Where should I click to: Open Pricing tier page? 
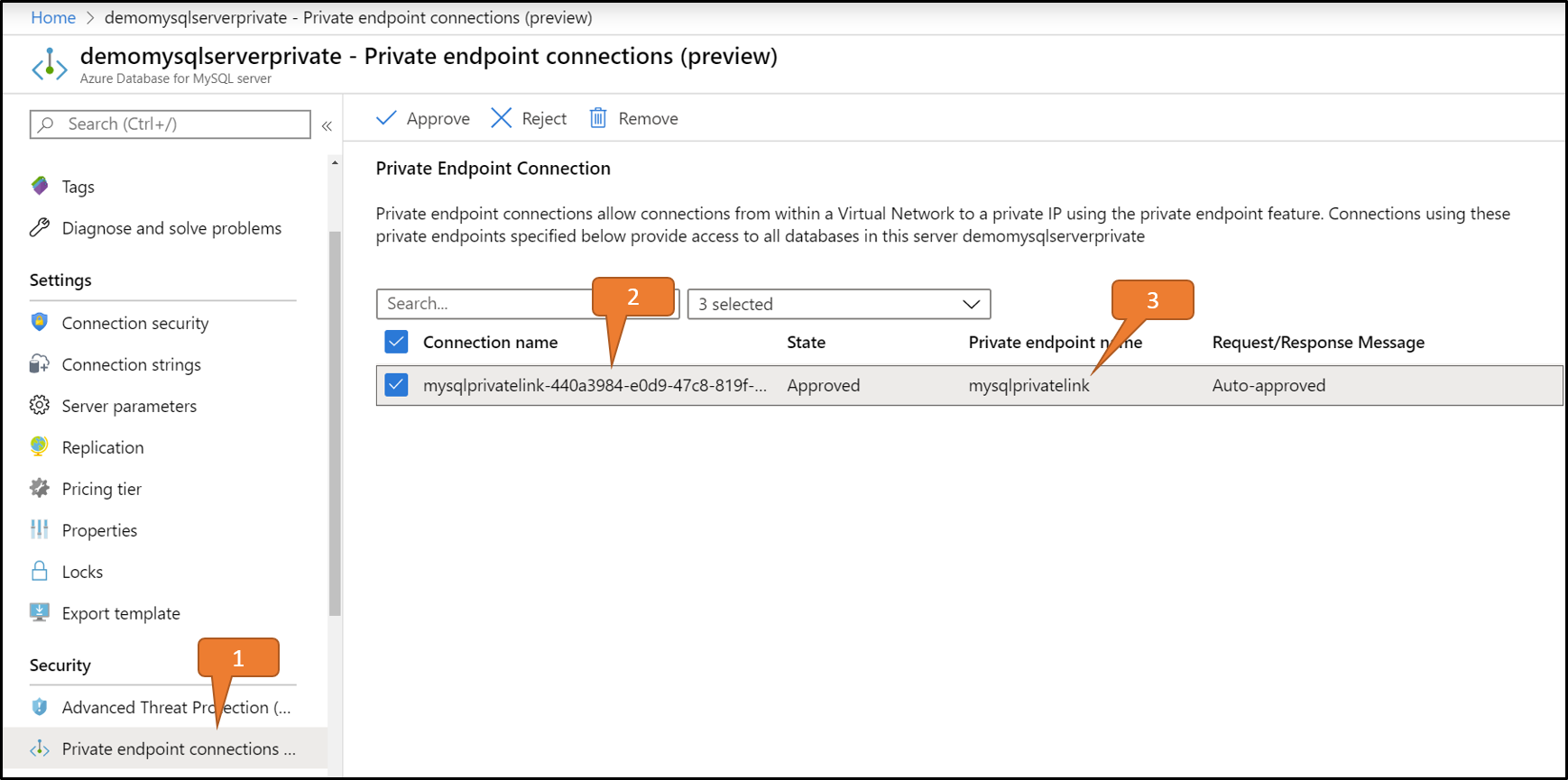click(102, 489)
